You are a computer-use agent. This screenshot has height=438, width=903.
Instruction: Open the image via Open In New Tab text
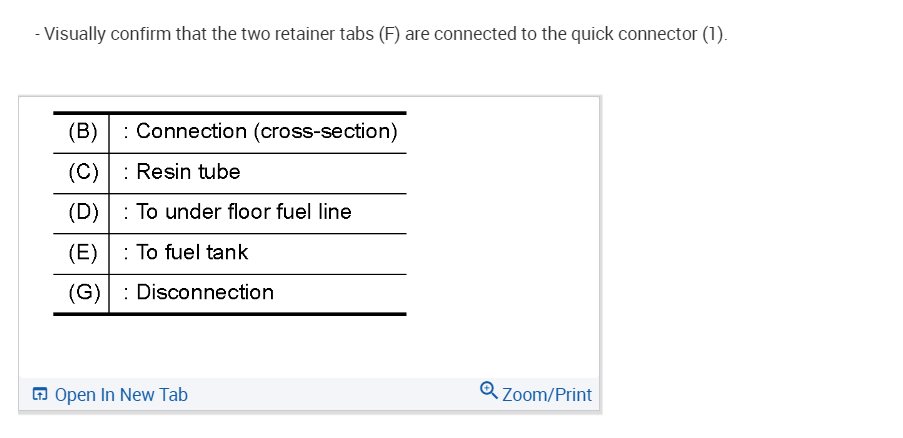tap(121, 395)
